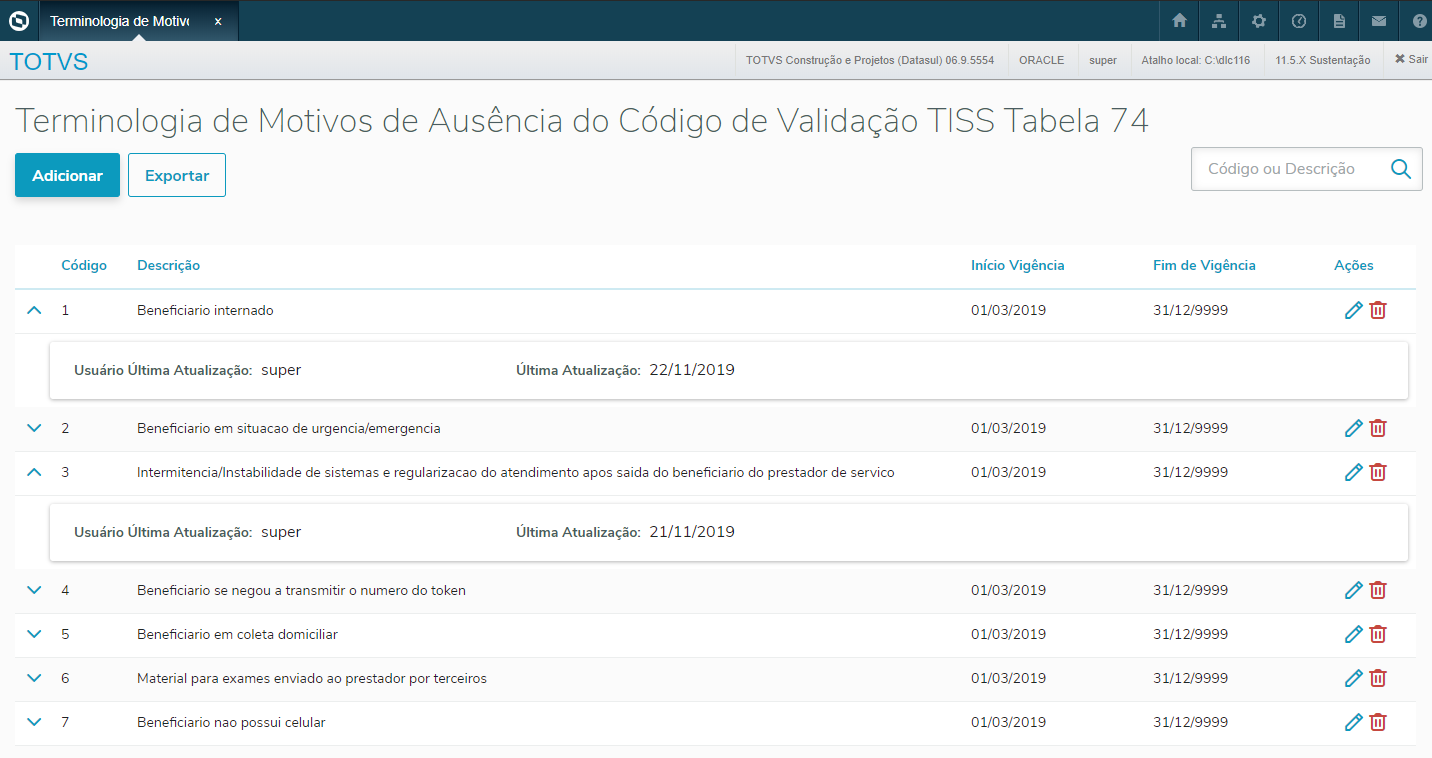
Task: Click the TOTVS circular logo icon
Action: click(18, 20)
